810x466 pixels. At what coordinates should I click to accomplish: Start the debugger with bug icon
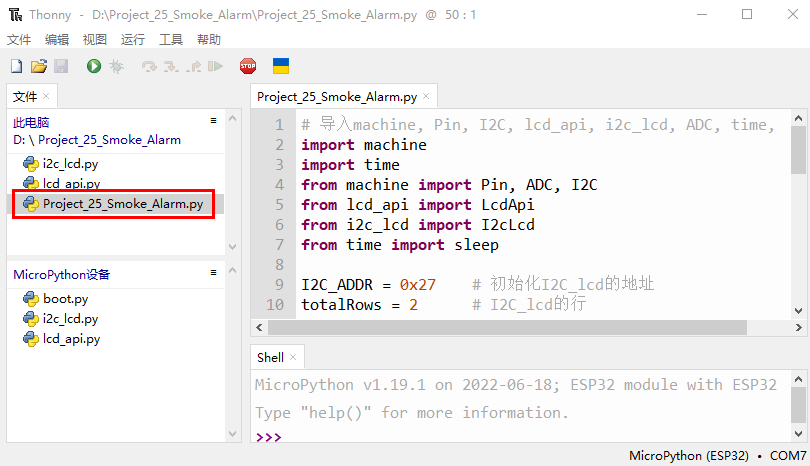click(117, 66)
